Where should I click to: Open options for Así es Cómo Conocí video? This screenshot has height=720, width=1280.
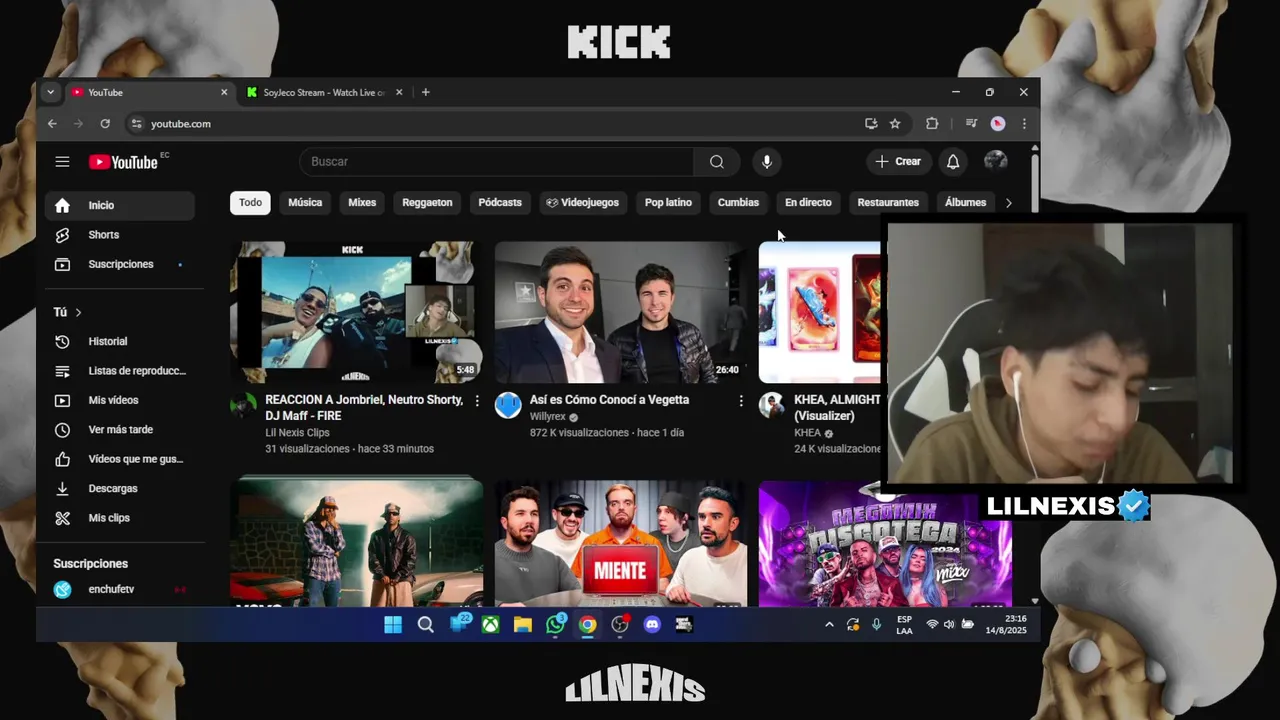point(741,401)
